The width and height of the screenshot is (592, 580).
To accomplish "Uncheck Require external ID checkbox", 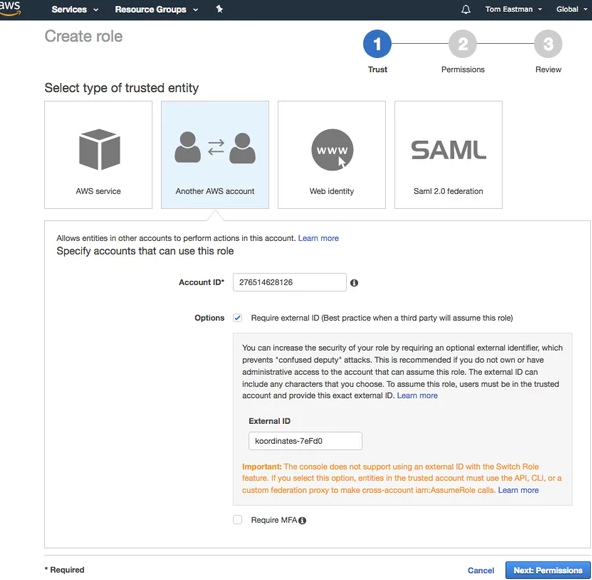I will (x=237, y=318).
